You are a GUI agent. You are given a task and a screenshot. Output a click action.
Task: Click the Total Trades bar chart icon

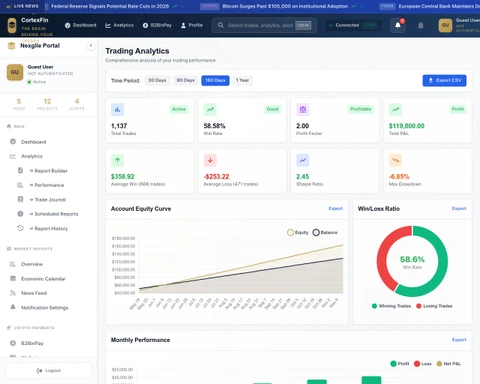coord(117,109)
